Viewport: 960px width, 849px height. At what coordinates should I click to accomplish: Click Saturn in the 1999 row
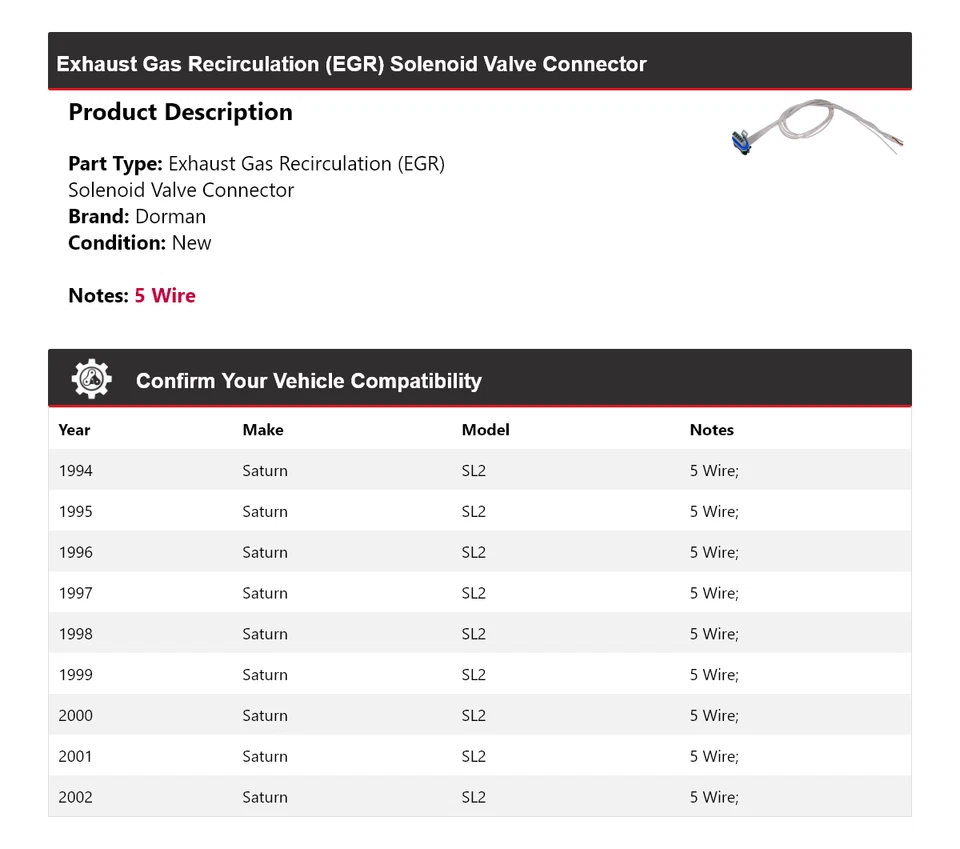point(265,676)
